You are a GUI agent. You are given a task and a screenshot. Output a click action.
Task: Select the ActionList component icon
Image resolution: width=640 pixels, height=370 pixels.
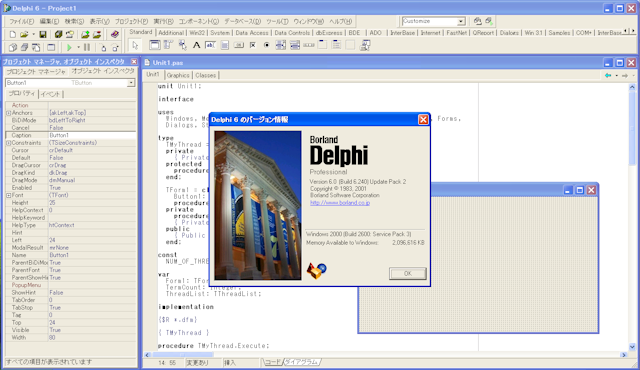(365, 45)
